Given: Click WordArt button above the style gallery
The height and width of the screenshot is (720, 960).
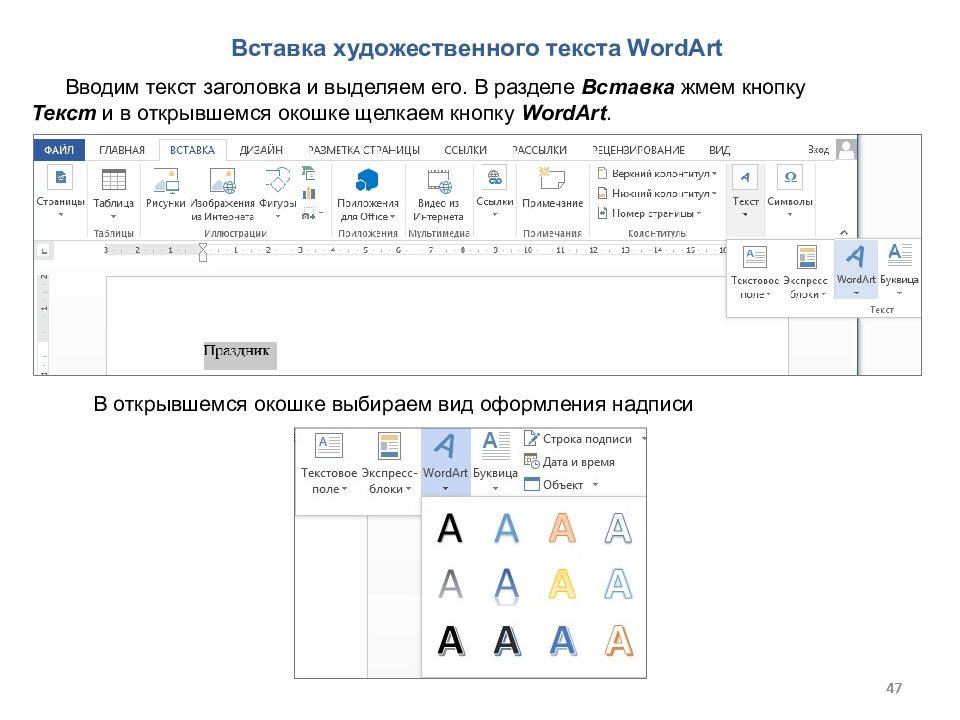Looking at the screenshot, I should 446,462.
